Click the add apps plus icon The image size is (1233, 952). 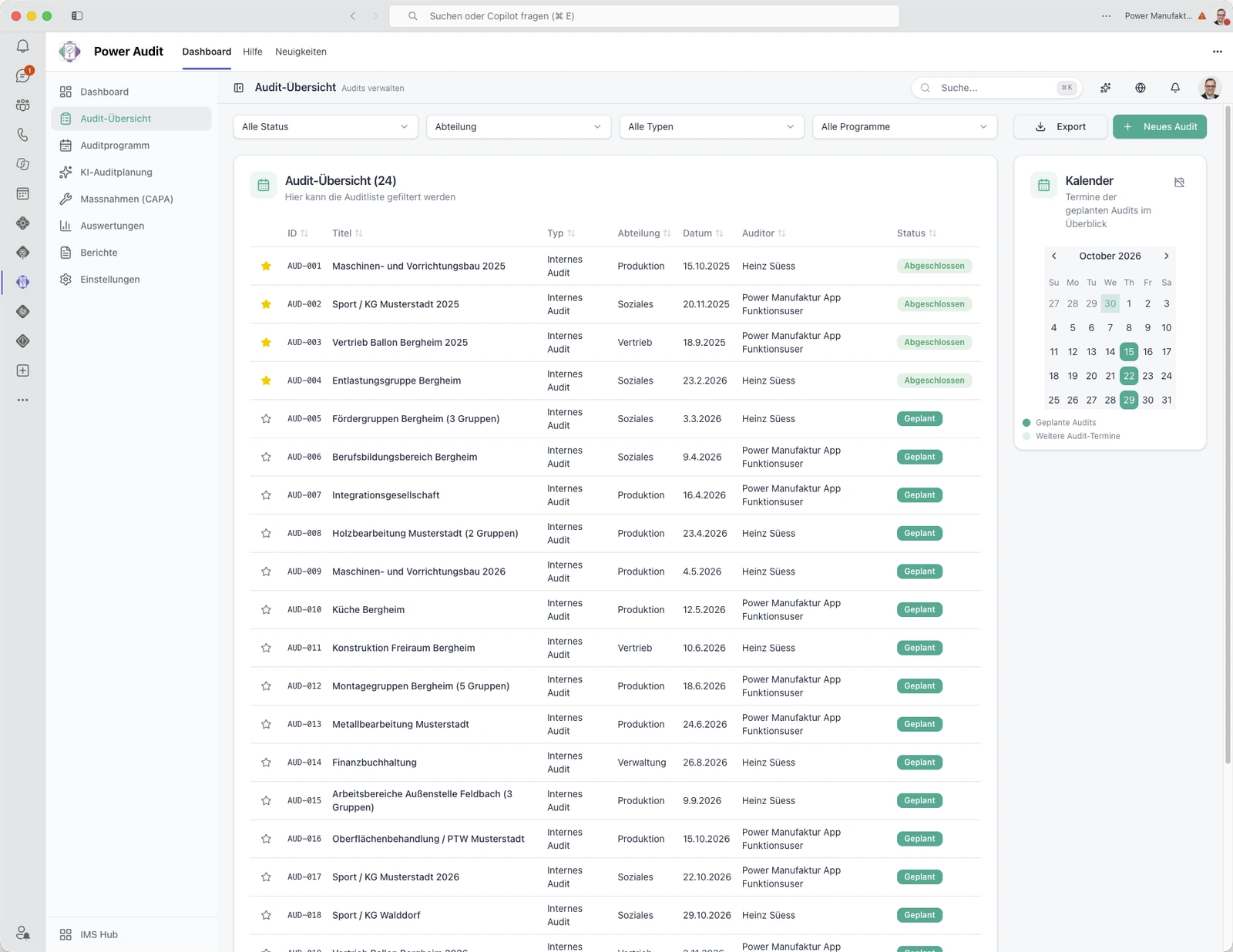[23, 370]
